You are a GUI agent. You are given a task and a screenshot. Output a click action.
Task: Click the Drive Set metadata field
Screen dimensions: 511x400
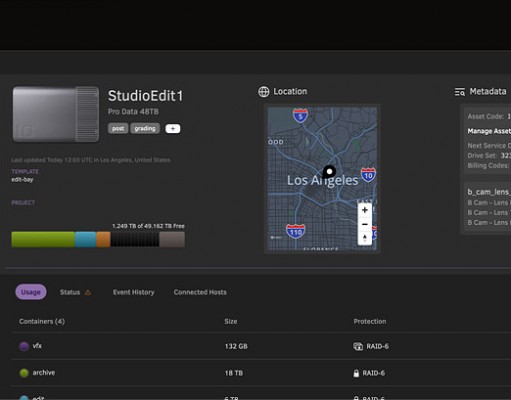tap(489, 156)
